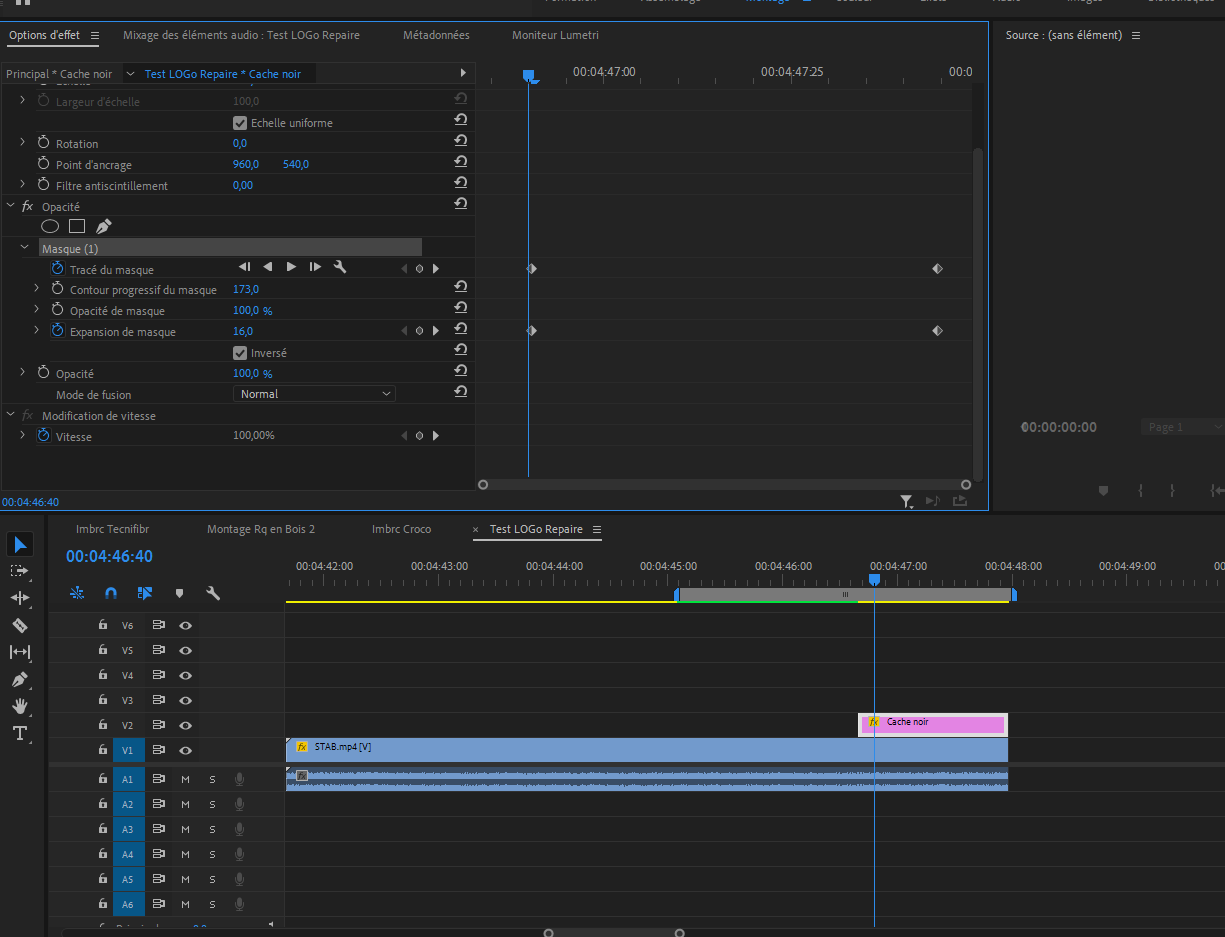
Task: Mute the A1 audio track
Action: [x=185, y=779]
